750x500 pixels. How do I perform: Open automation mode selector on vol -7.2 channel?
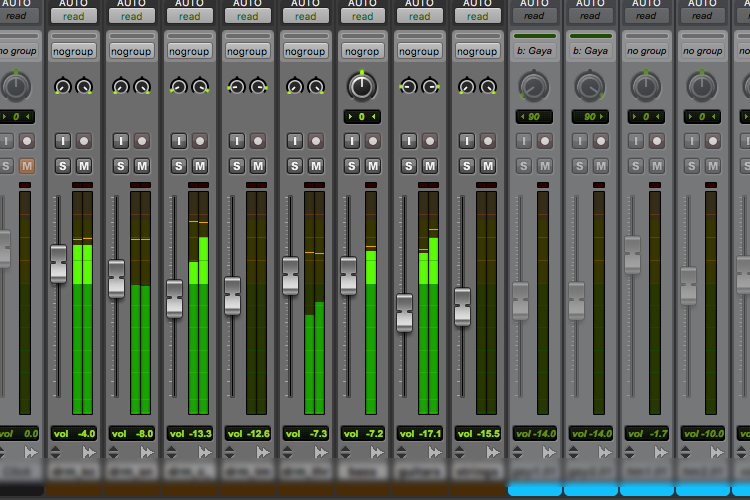pos(363,16)
